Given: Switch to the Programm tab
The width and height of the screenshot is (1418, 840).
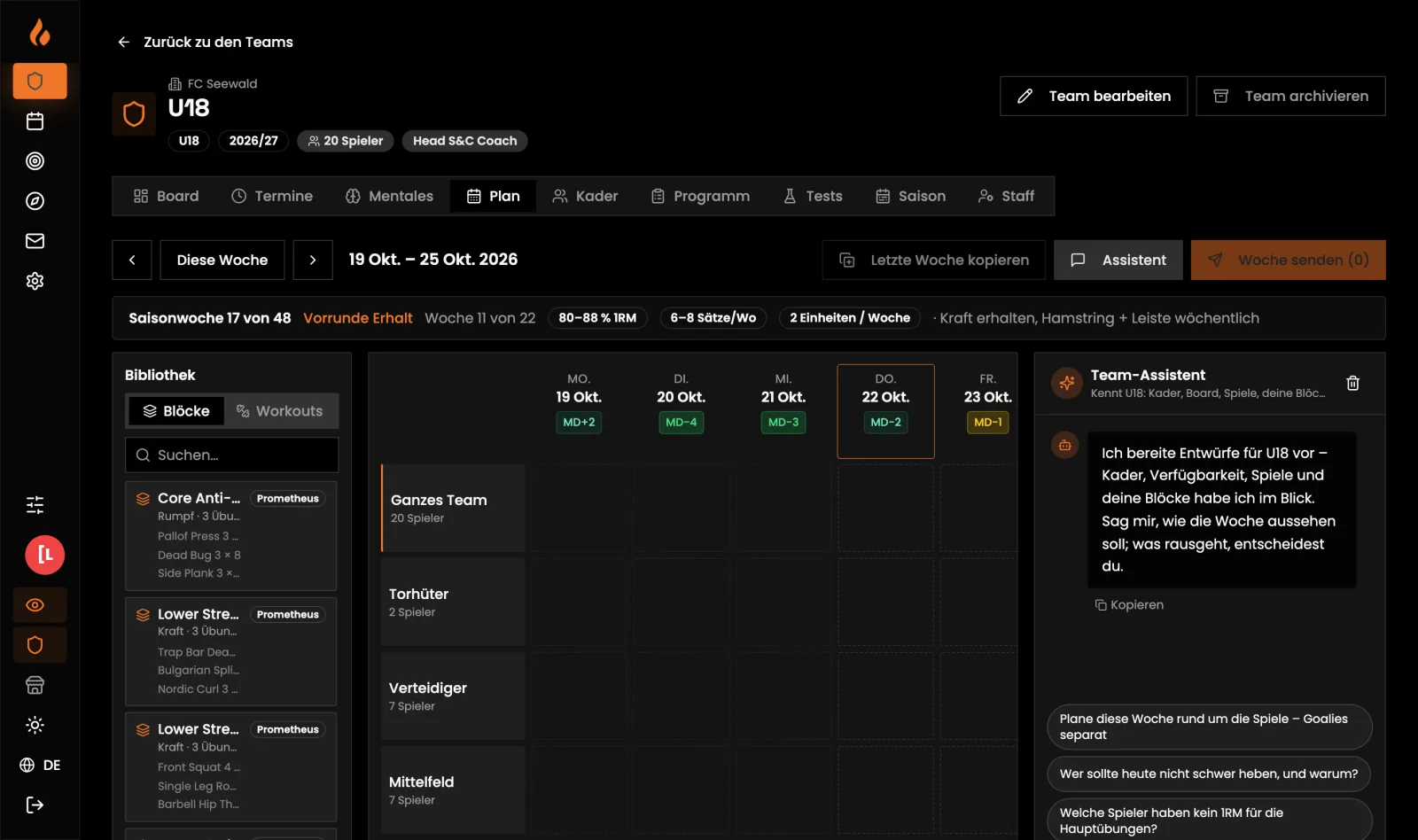Looking at the screenshot, I should pos(700,196).
